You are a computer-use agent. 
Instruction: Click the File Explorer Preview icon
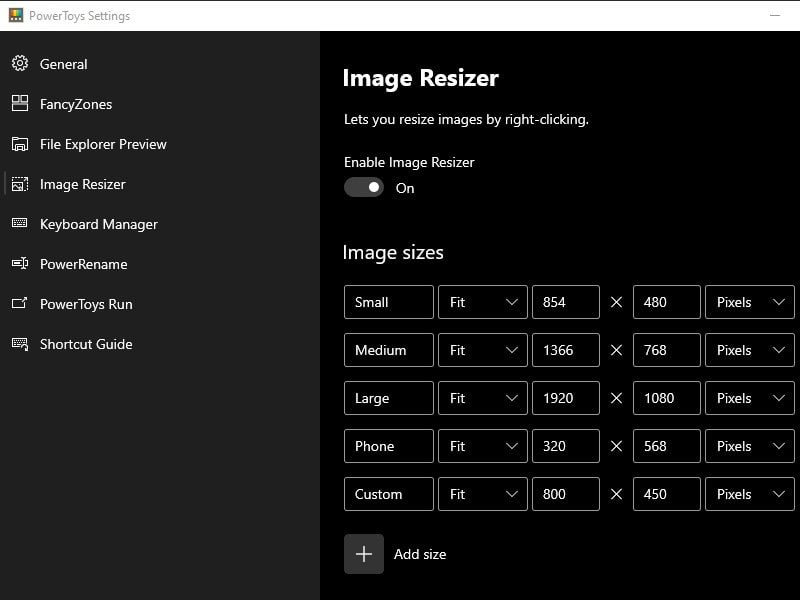[20, 144]
